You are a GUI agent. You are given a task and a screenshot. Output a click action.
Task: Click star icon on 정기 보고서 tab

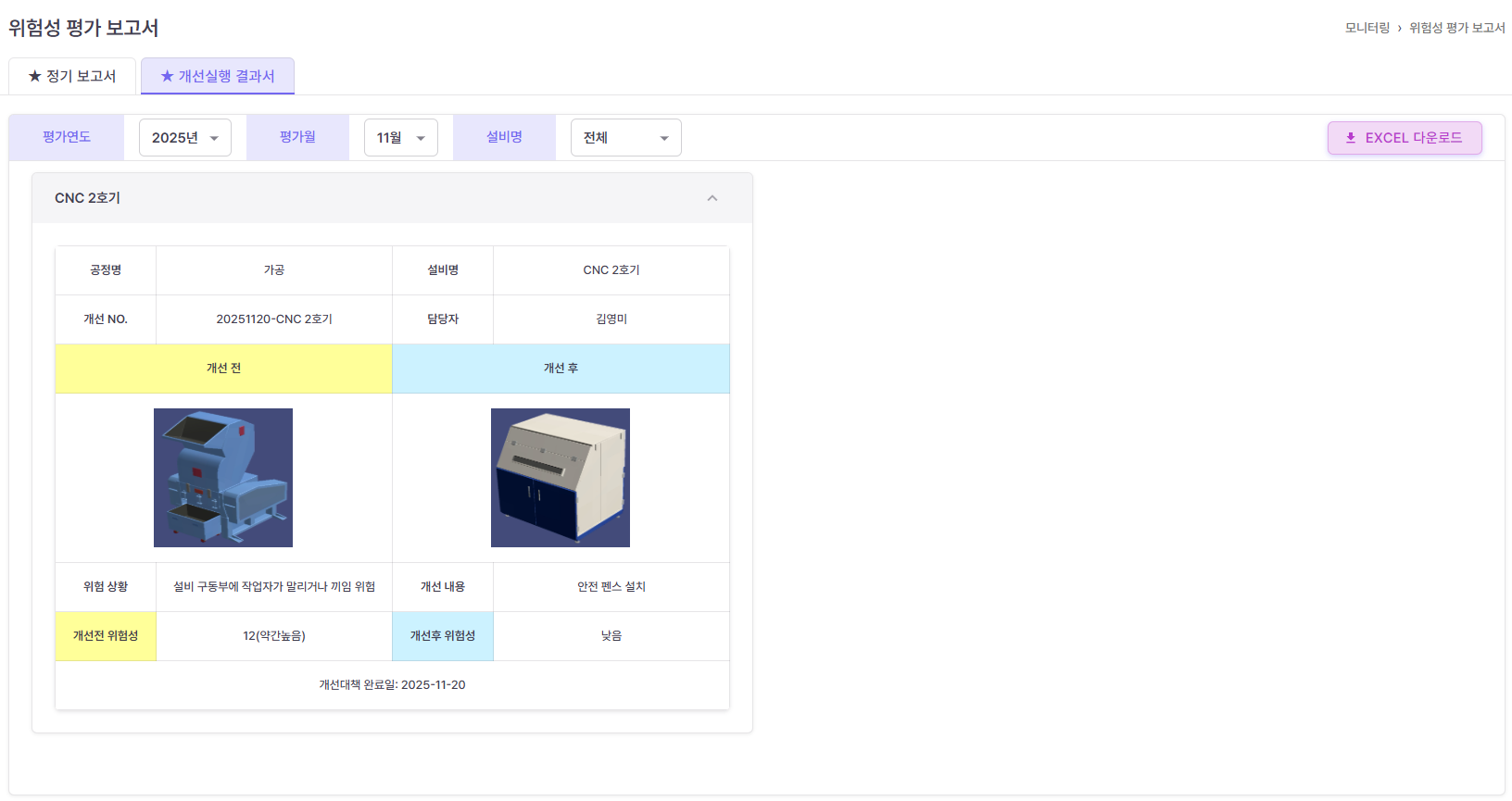34,76
